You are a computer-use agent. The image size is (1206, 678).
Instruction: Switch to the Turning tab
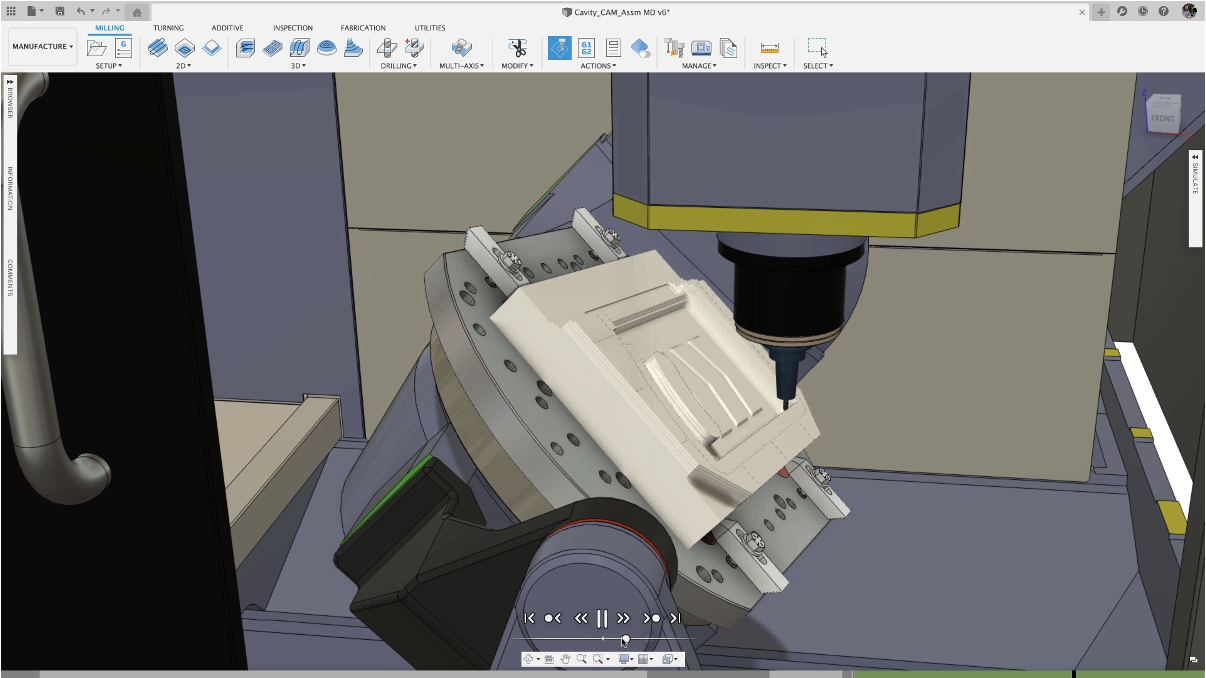point(168,28)
